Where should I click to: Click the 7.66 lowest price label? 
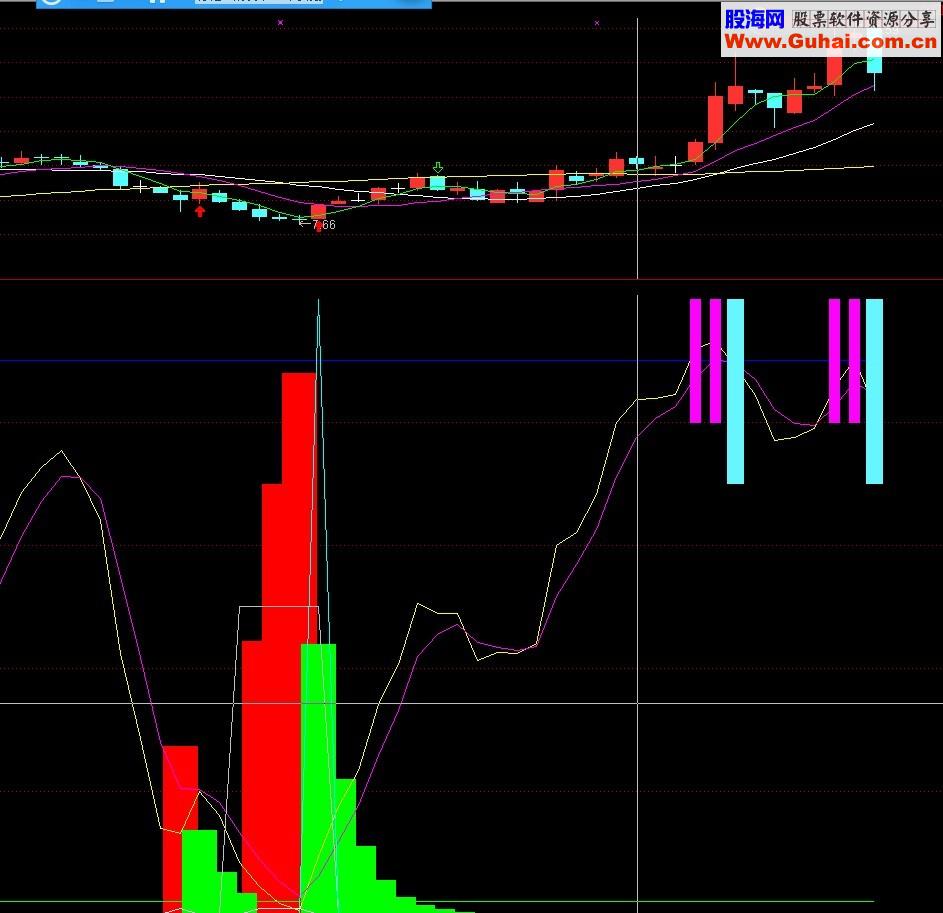[x=324, y=225]
